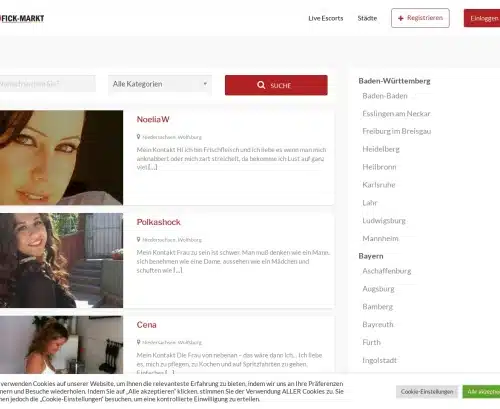Select city Ludwigsburg
500x409 pixels.
pos(384,221)
